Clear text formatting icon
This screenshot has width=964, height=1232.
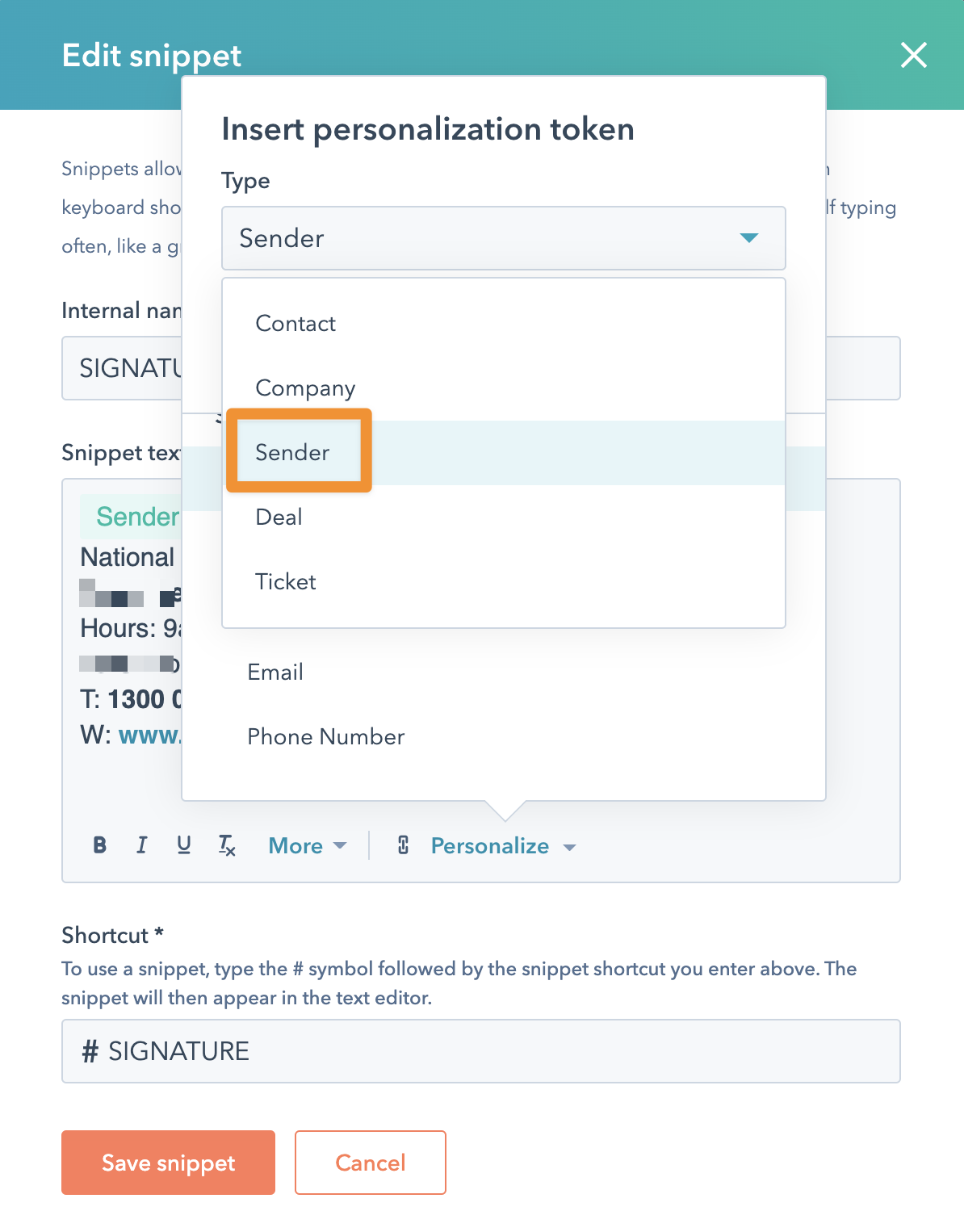(x=227, y=845)
